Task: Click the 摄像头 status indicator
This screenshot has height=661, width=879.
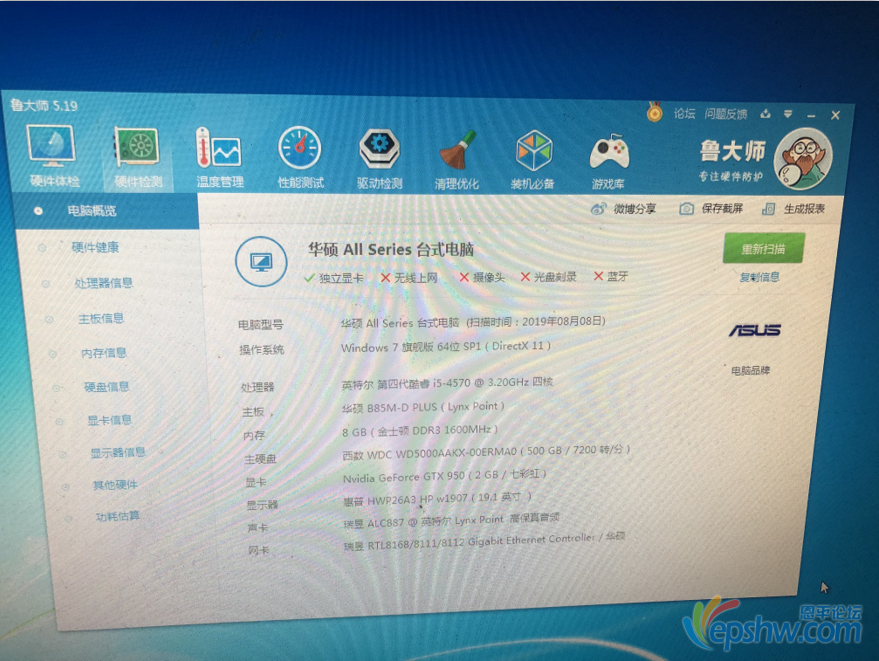Action: click(x=482, y=277)
